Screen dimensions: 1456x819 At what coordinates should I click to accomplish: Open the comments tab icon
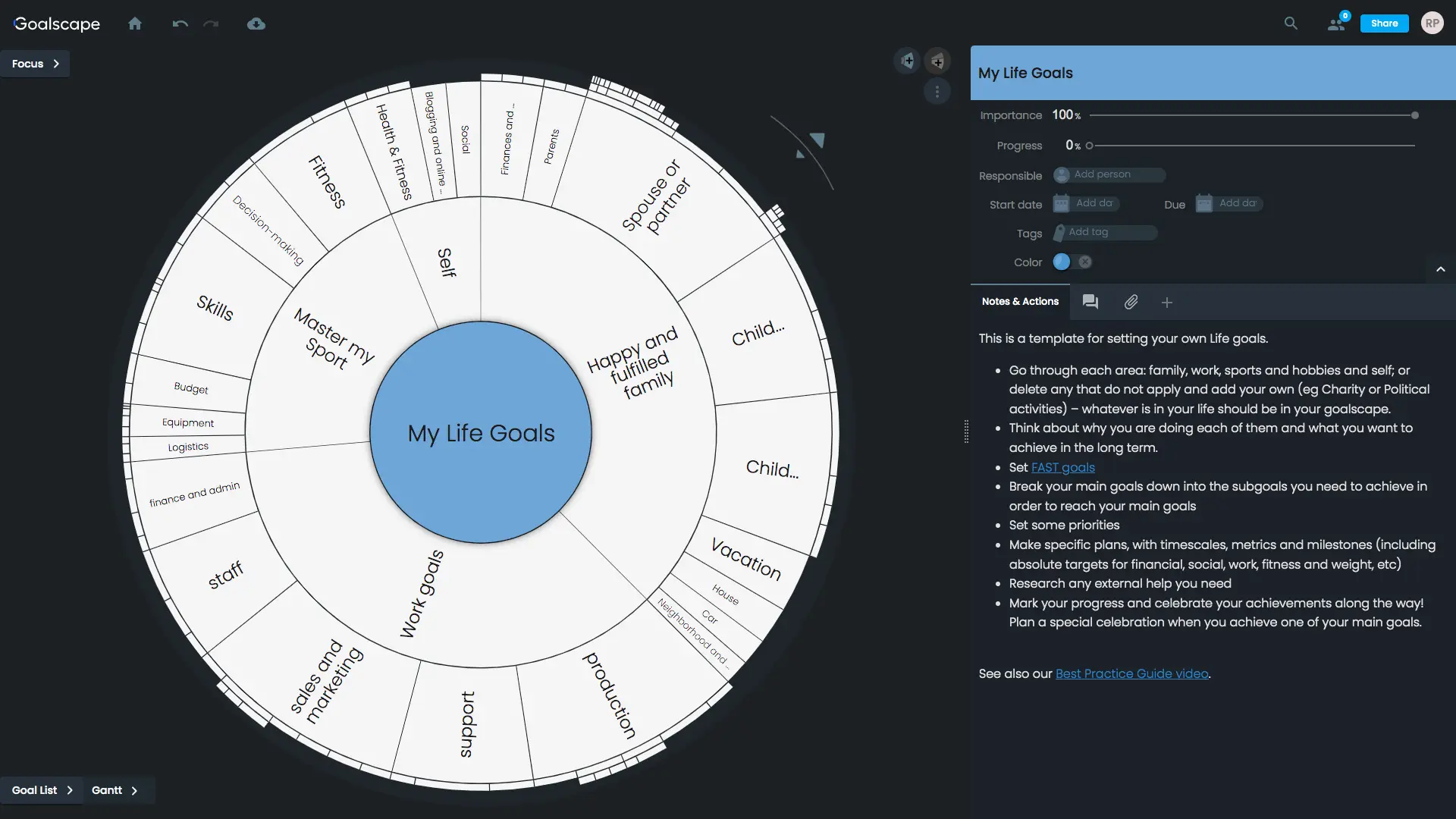coord(1090,302)
